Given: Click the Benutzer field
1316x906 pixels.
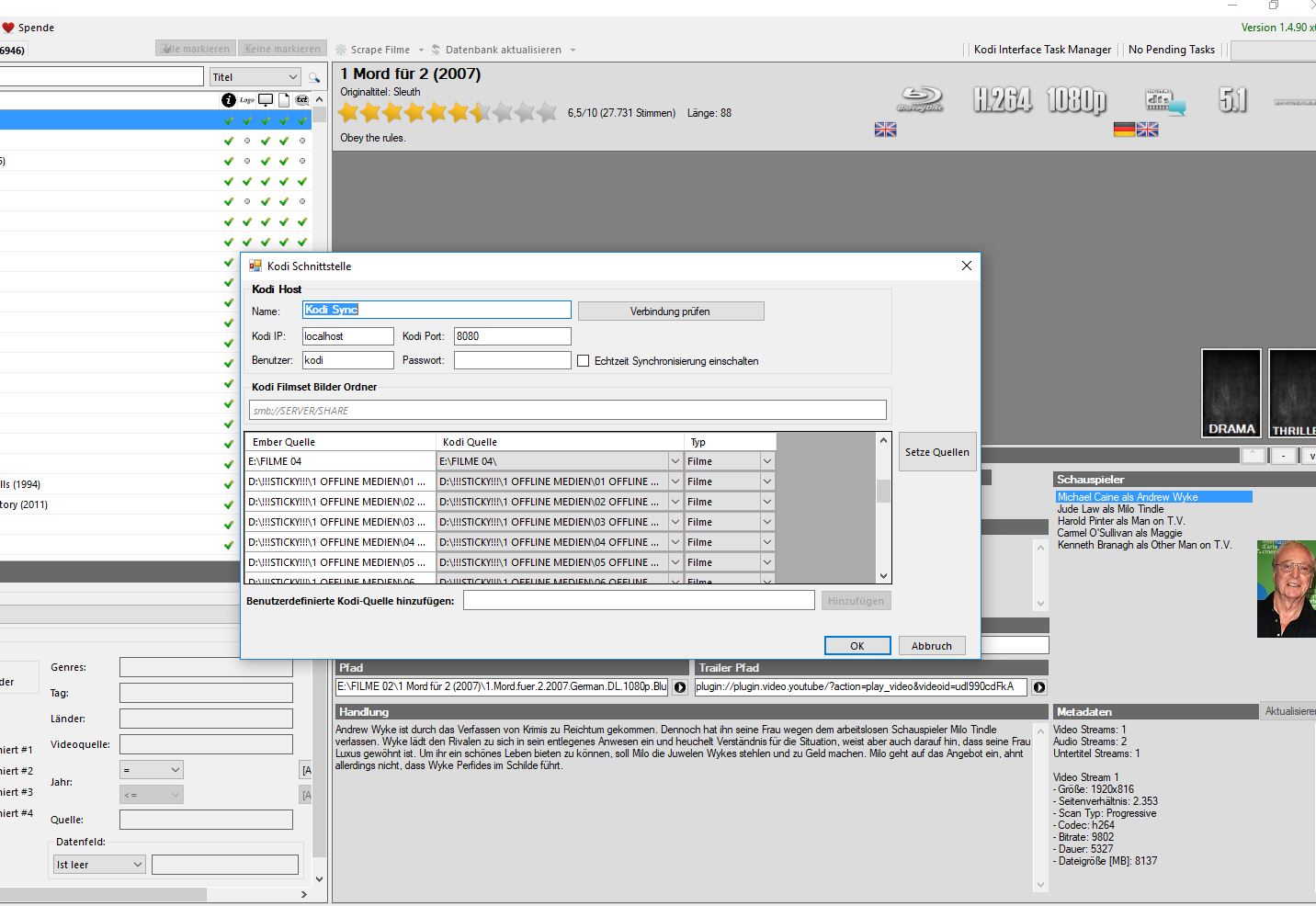Looking at the screenshot, I should [348, 360].
